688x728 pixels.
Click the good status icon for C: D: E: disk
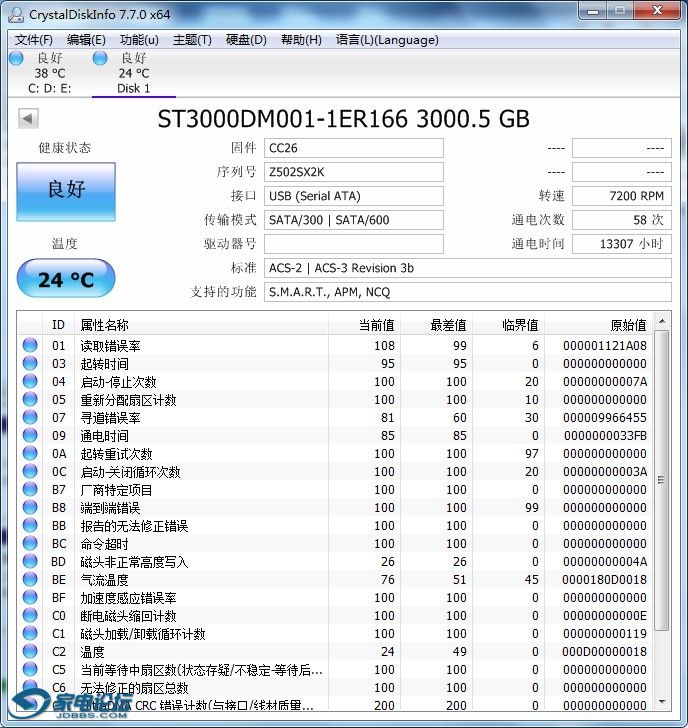pyautogui.click(x=17, y=58)
